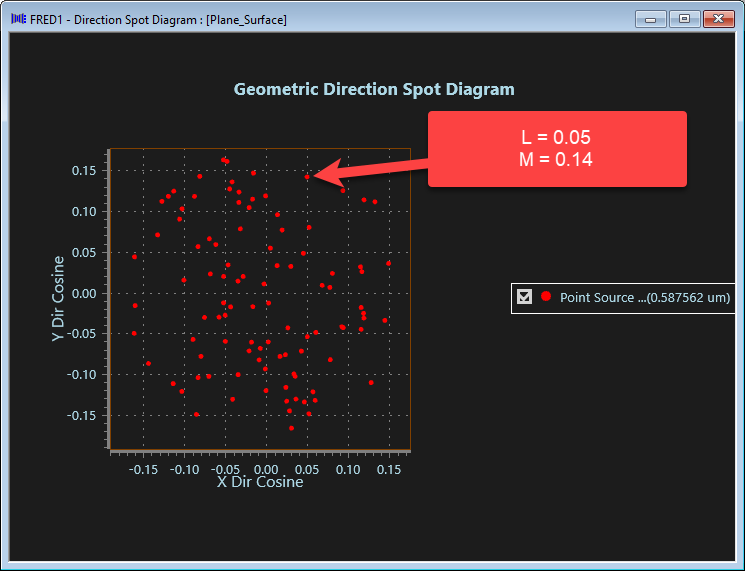Select the data point the arrow indicates
The width and height of the screenshot is (745, 571).
(308, 177)
